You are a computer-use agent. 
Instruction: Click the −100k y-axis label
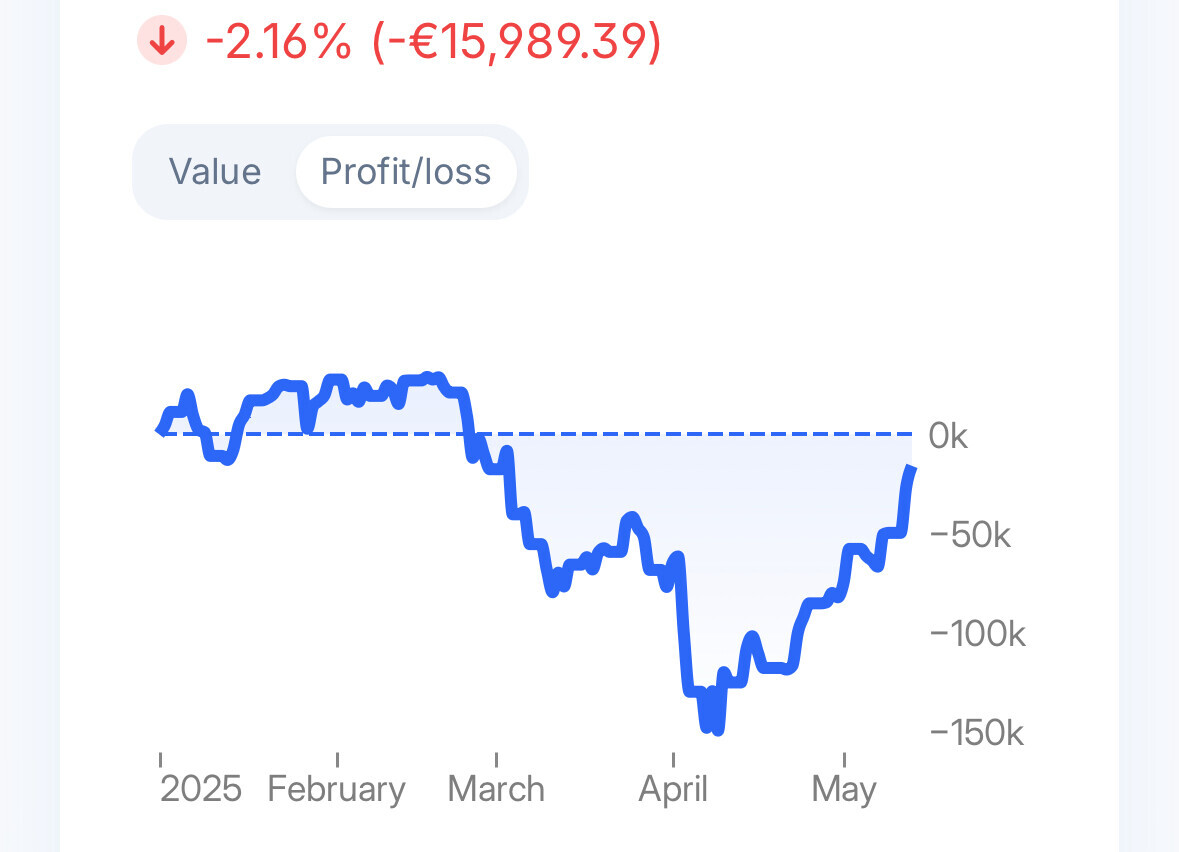coord(977,634)
